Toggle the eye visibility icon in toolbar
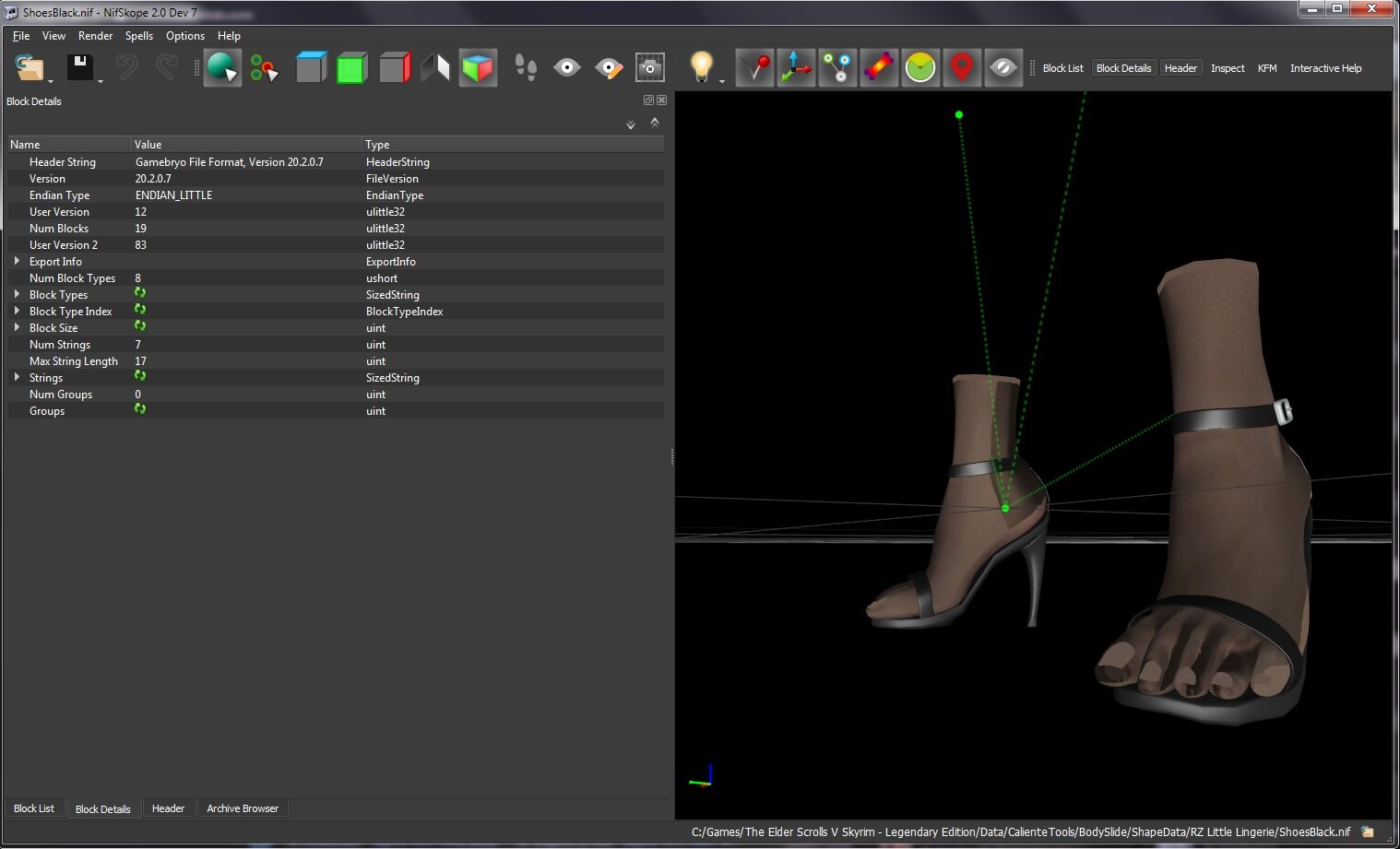The image size is (1400, 849). point(567,68)
